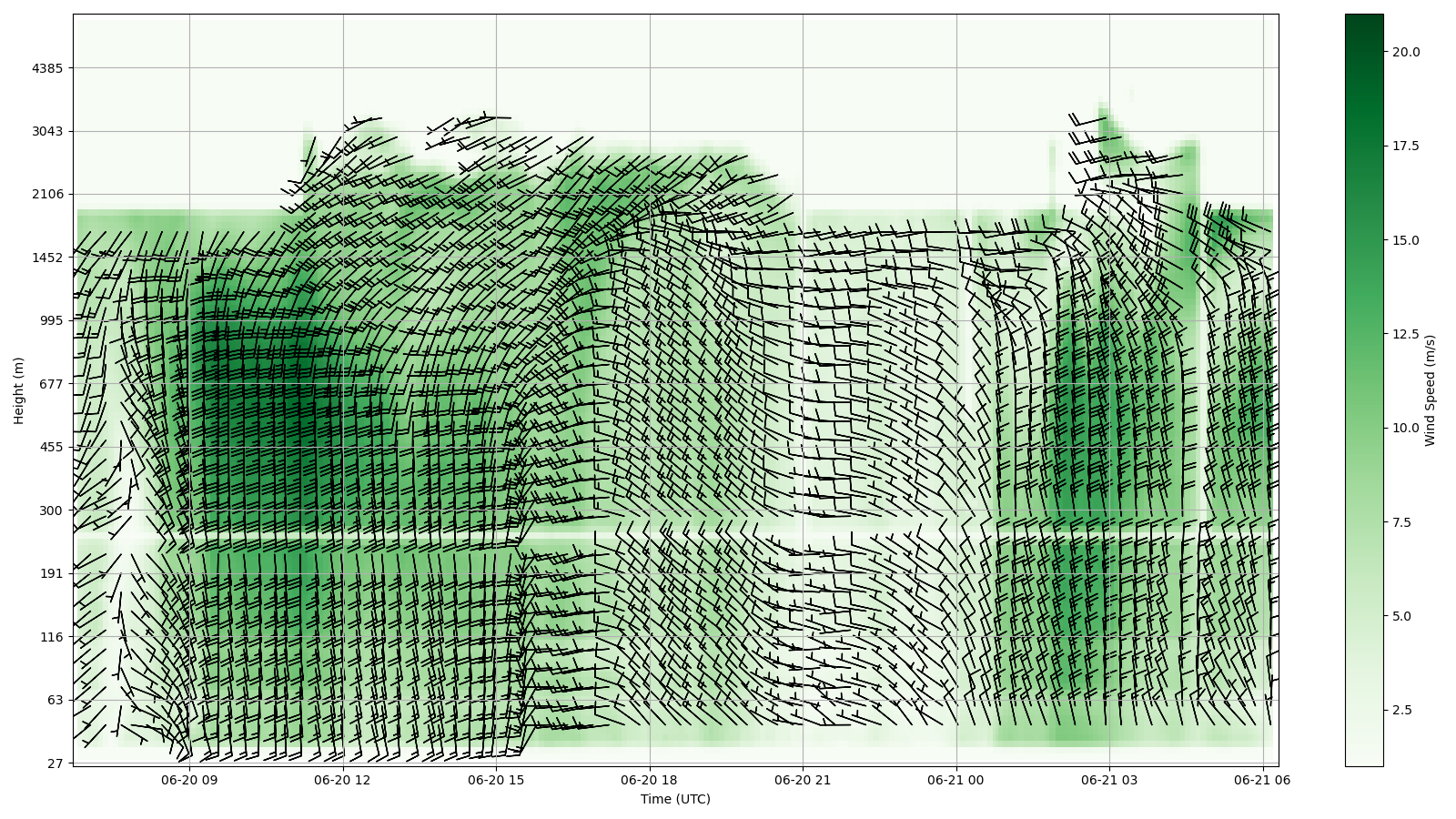Select the "06-21 03" time tick label
This screenshot has width=1456, height=819.
click(x=1109, y=780)
